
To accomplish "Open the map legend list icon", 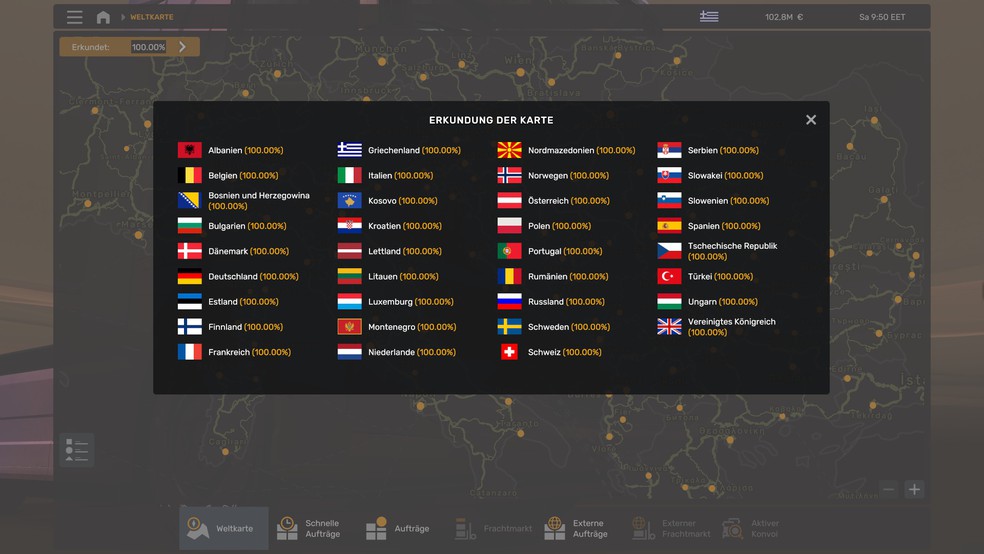I will coord(76,450).
